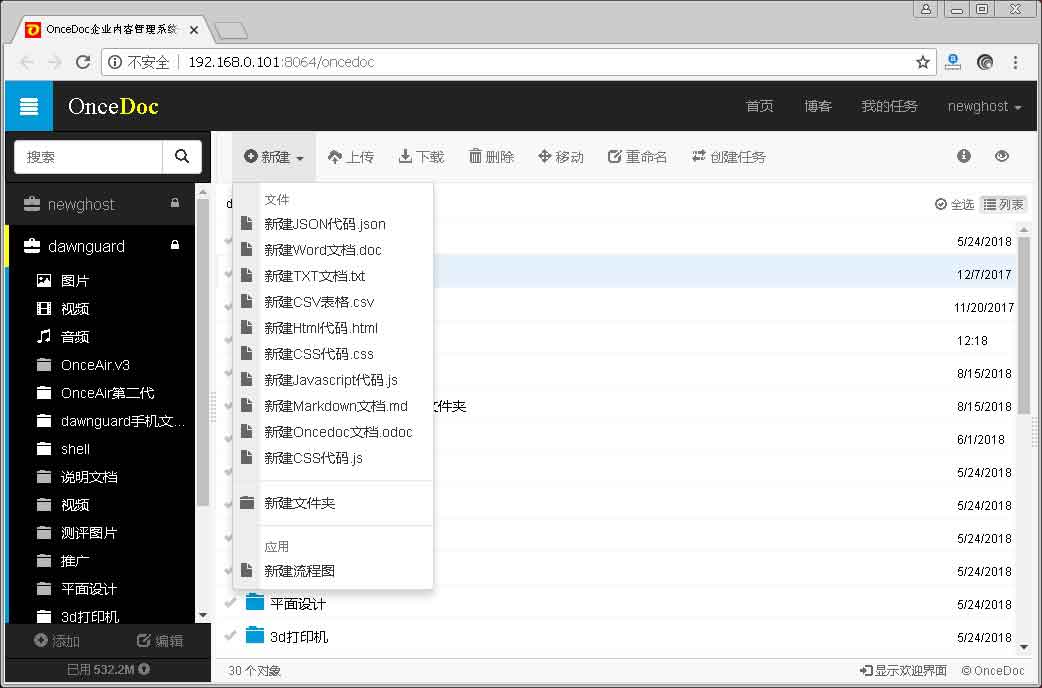This screenshot has width=1042, height=688.
Task: Toggle the eye preview icon
Action: (1002, 156)
